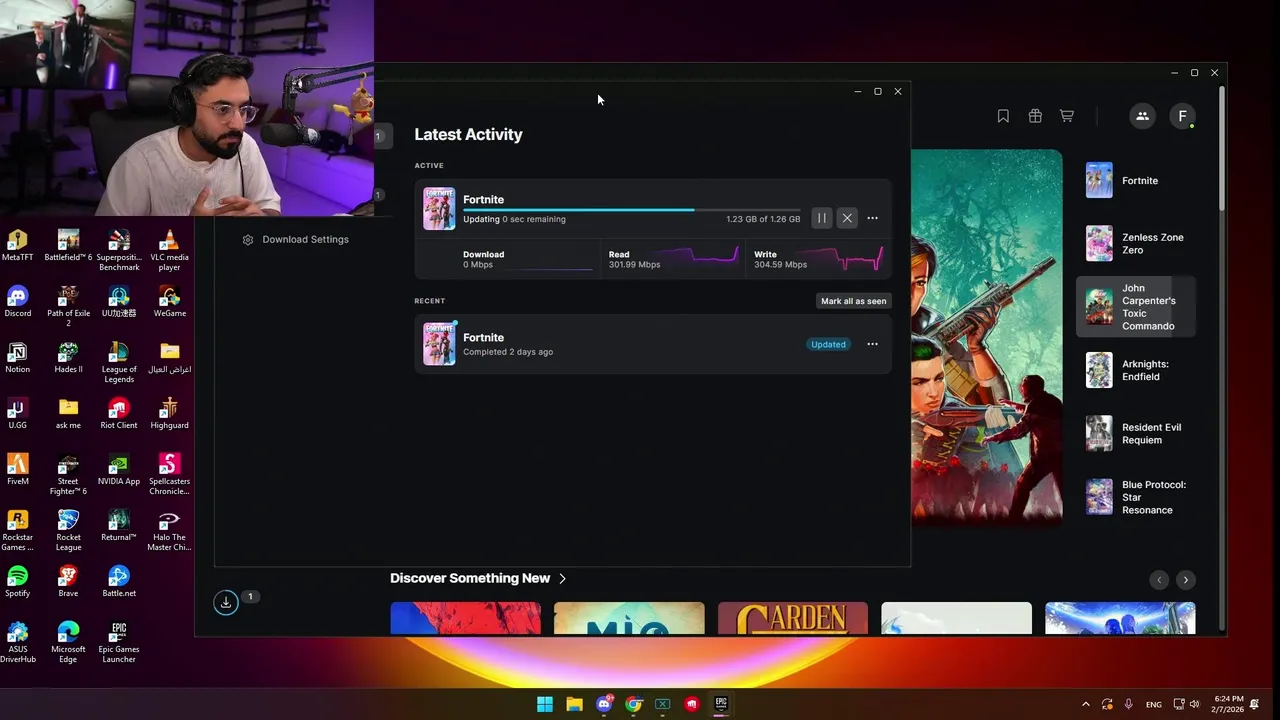
Task: Open Battle.net desktop shortcut
Action: [119, 581]
